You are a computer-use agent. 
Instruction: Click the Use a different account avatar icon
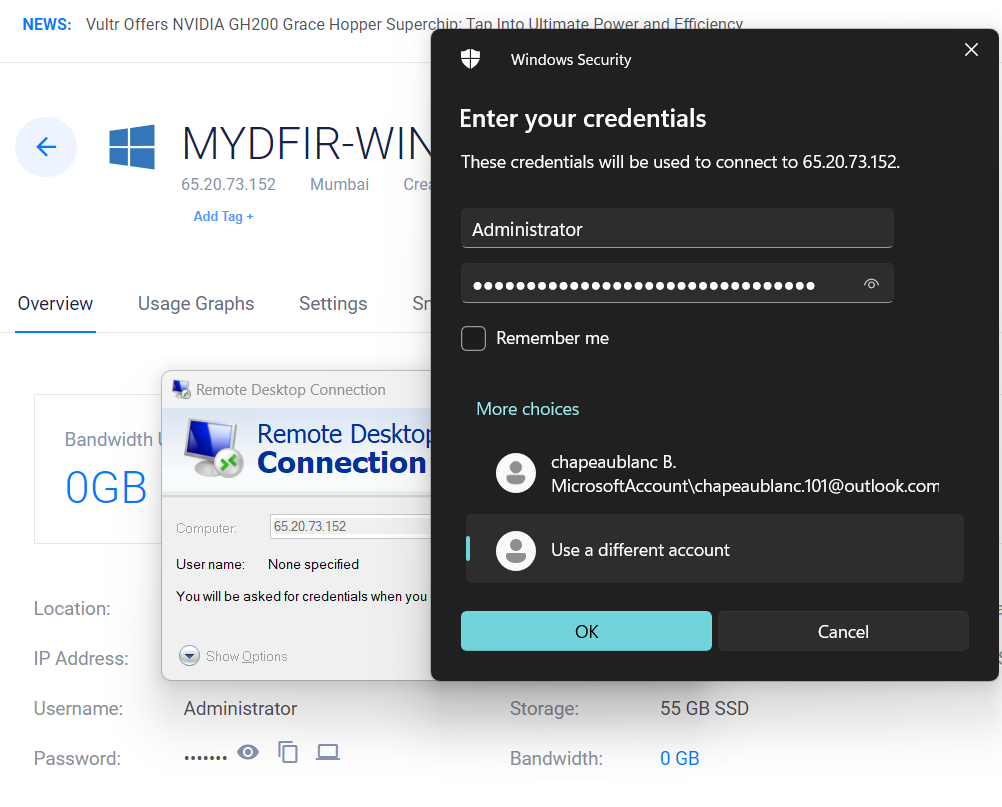click(x=516, y=550)
